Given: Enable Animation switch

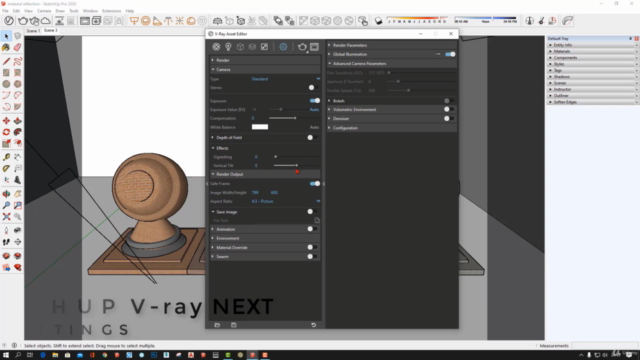Looking at the screenshot, I should tap(312, 229).
